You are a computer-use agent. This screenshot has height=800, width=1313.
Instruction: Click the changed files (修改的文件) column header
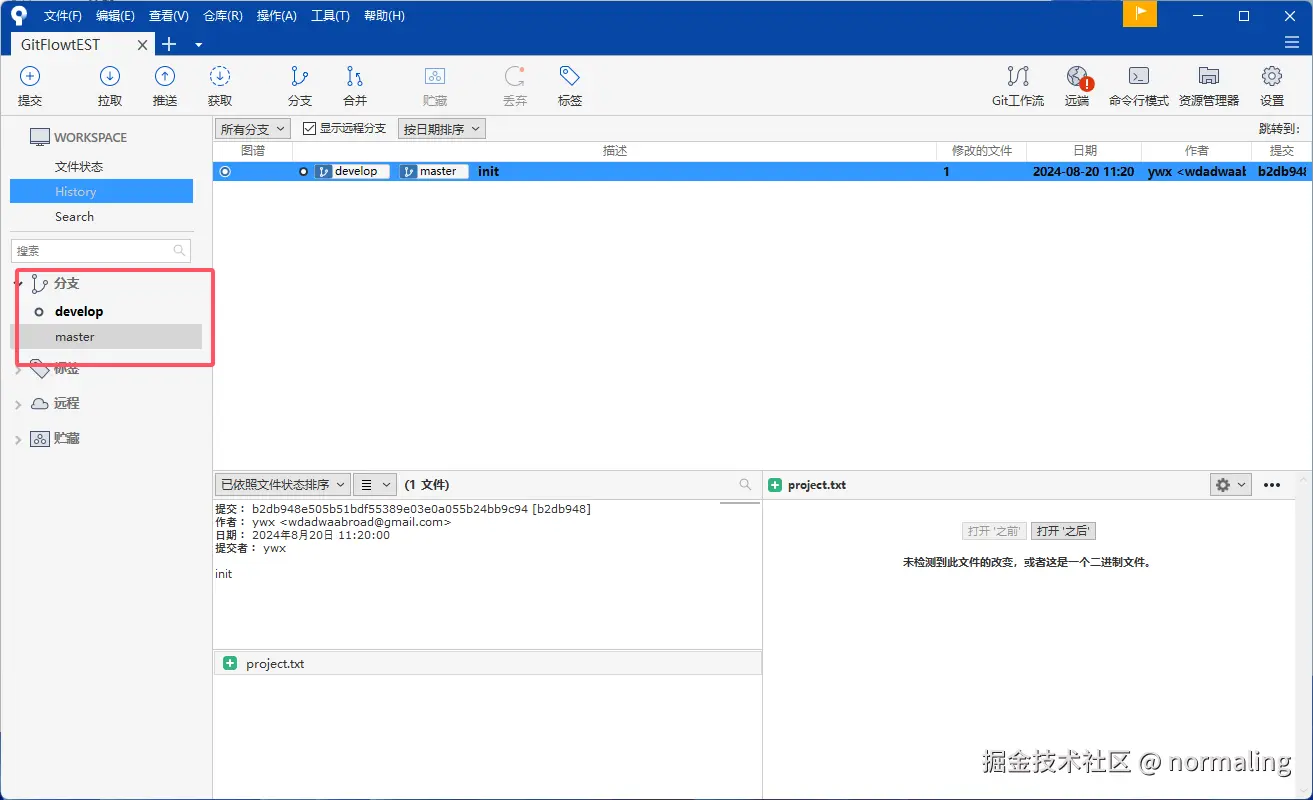coord(981,150)
